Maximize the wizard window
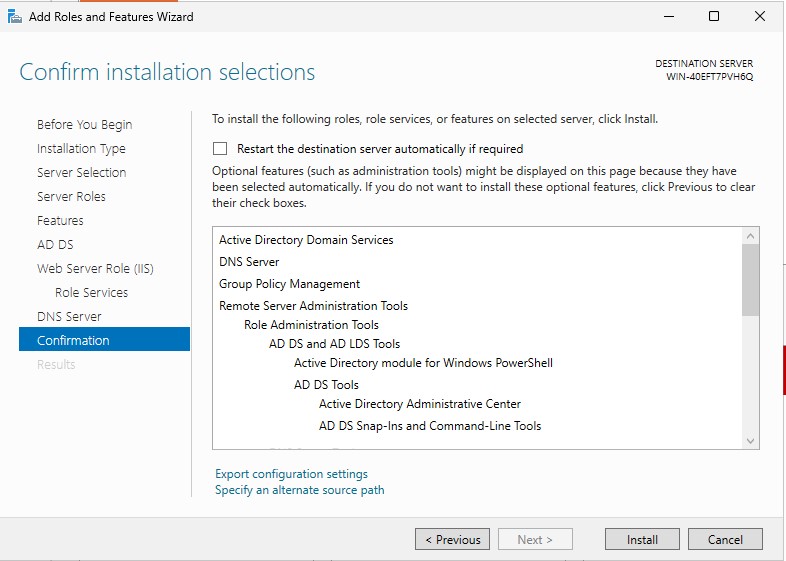This screenshot has height=561, width=786. pyautogui.click(x=713, y=16)
